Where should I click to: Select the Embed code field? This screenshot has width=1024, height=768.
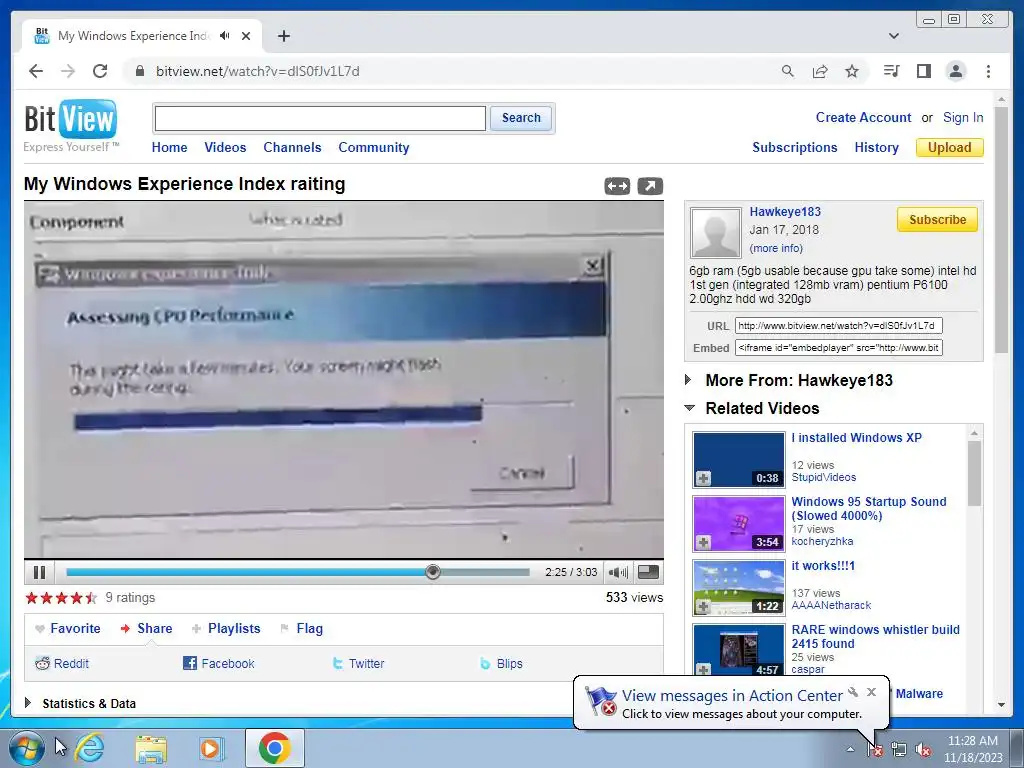coord(839,347)
